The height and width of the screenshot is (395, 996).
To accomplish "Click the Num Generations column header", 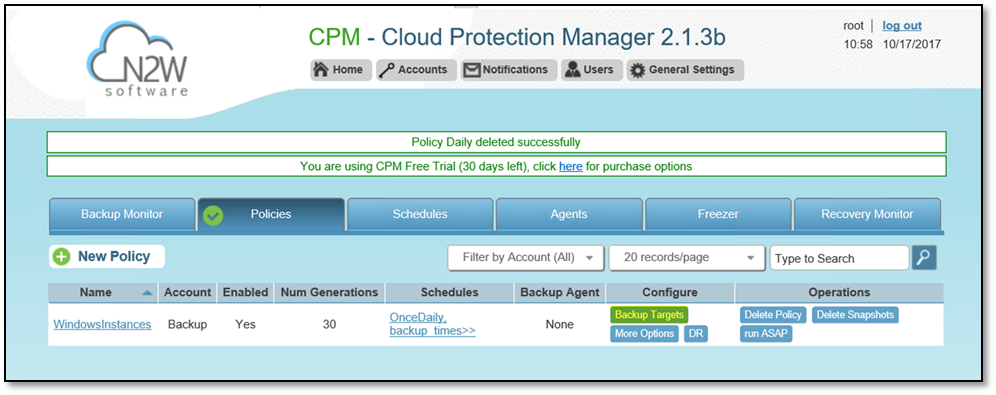I will click(330, 293).
